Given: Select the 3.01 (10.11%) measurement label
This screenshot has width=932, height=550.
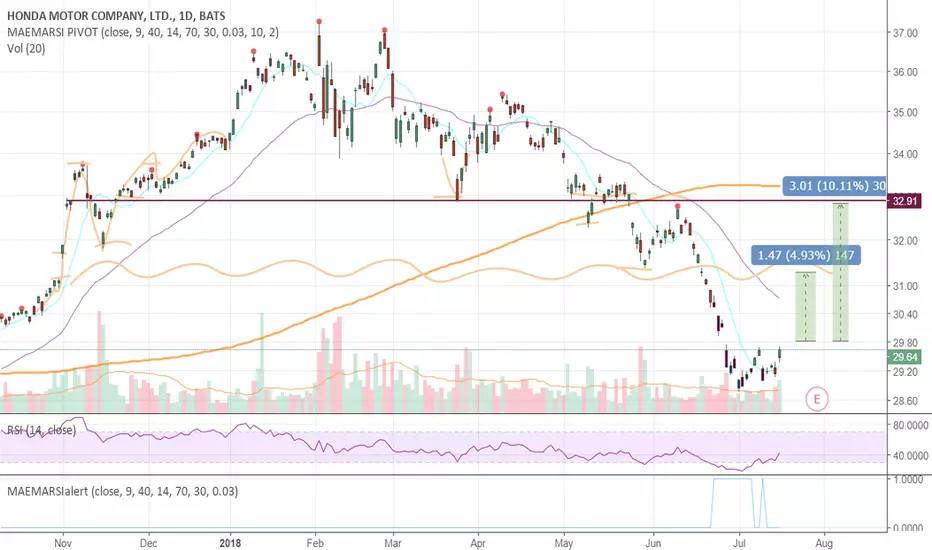Looking at the screenshot, I should 835,186.
